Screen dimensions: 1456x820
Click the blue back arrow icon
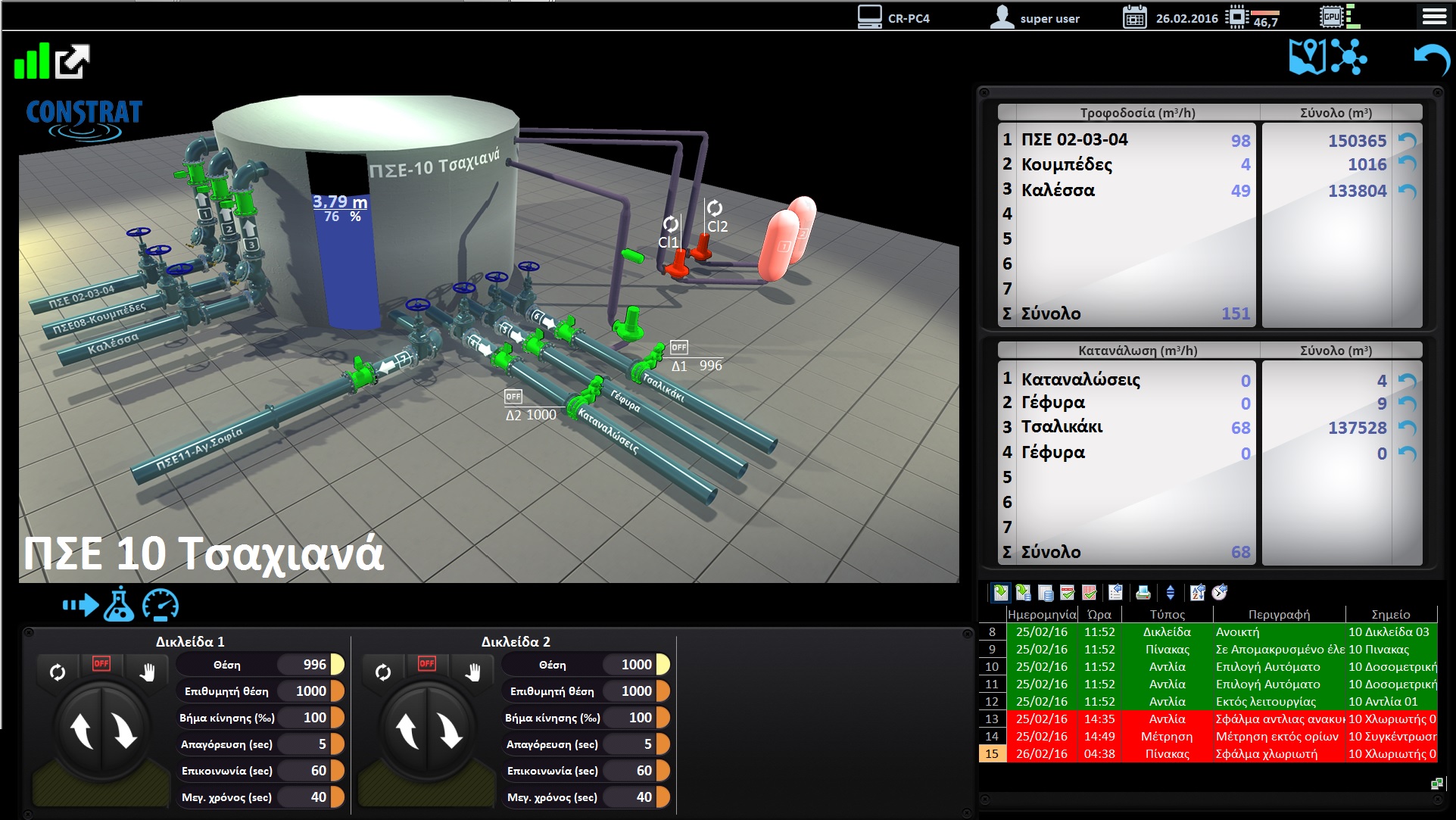1431,59
